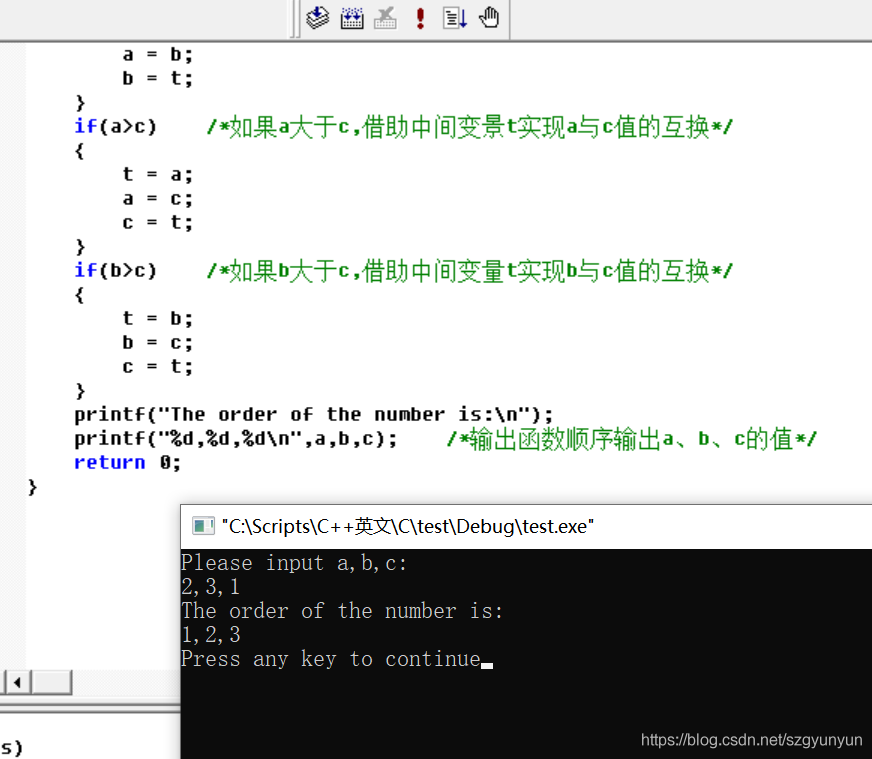Click the console window title icon
This screenshot has height=759, width=872.
[x=203, y=525]
